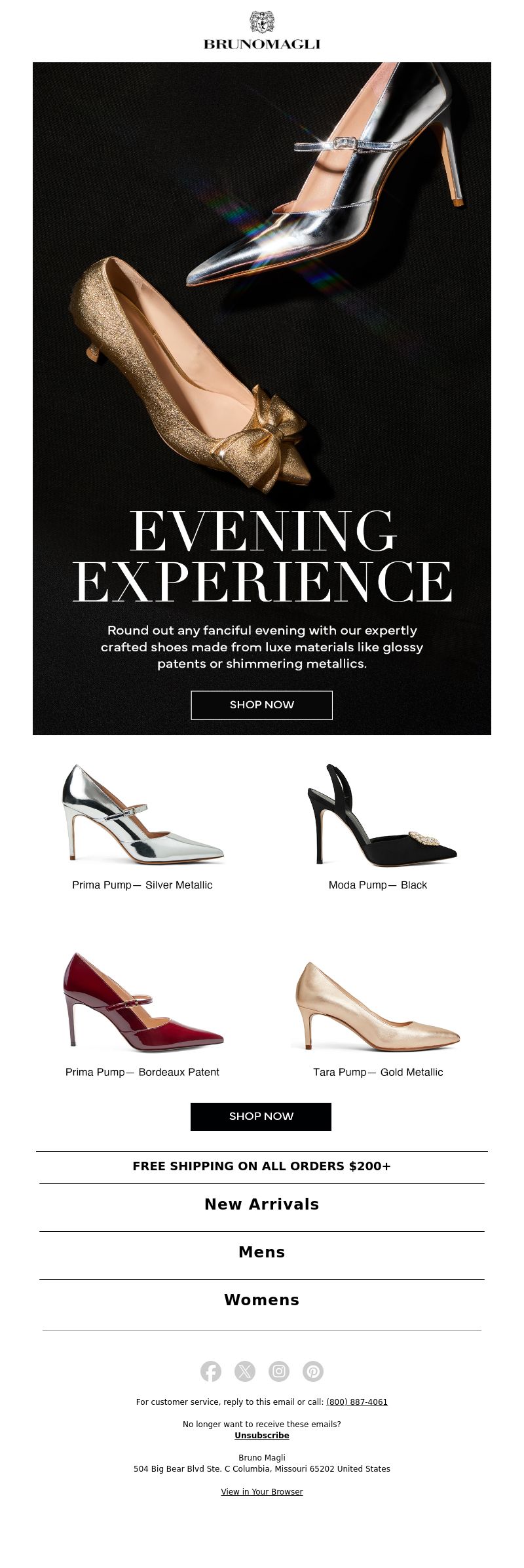Click the Shop Now button in hero banner
The height and width of the screenshot is (1568, 524).
(x=262, y=705)
